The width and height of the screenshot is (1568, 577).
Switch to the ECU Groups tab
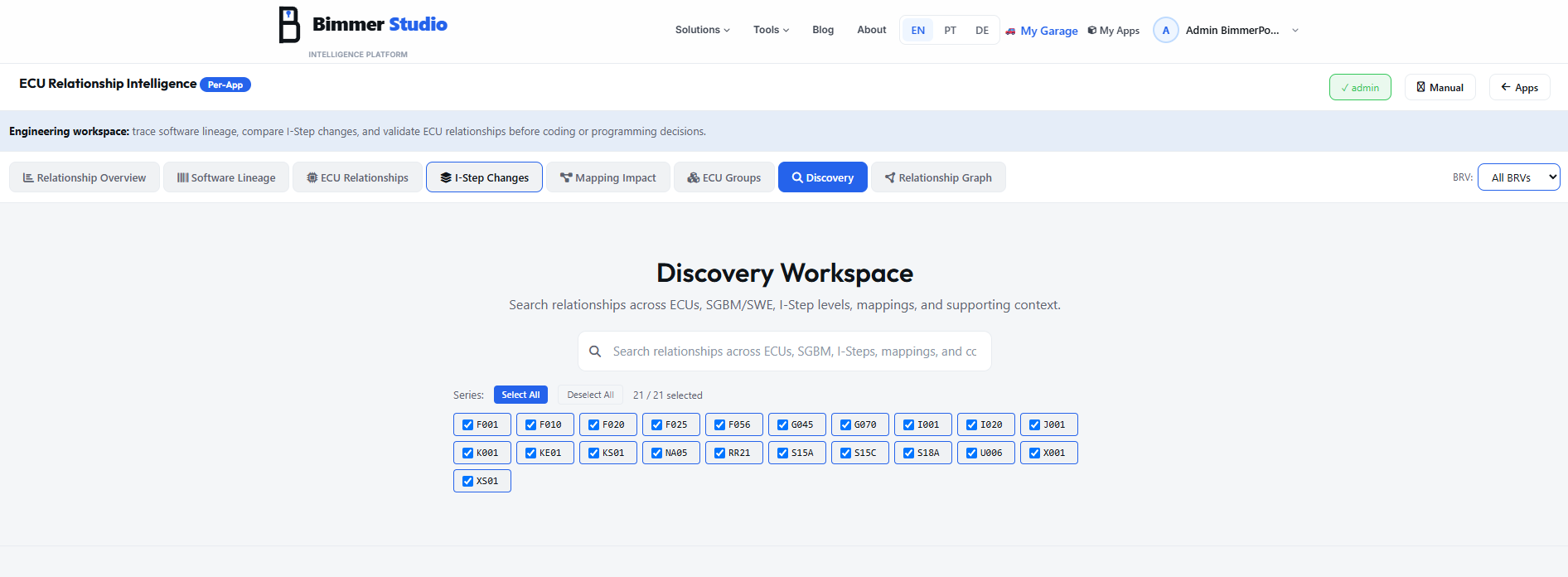pyautogui.click(x=724, y=177)
